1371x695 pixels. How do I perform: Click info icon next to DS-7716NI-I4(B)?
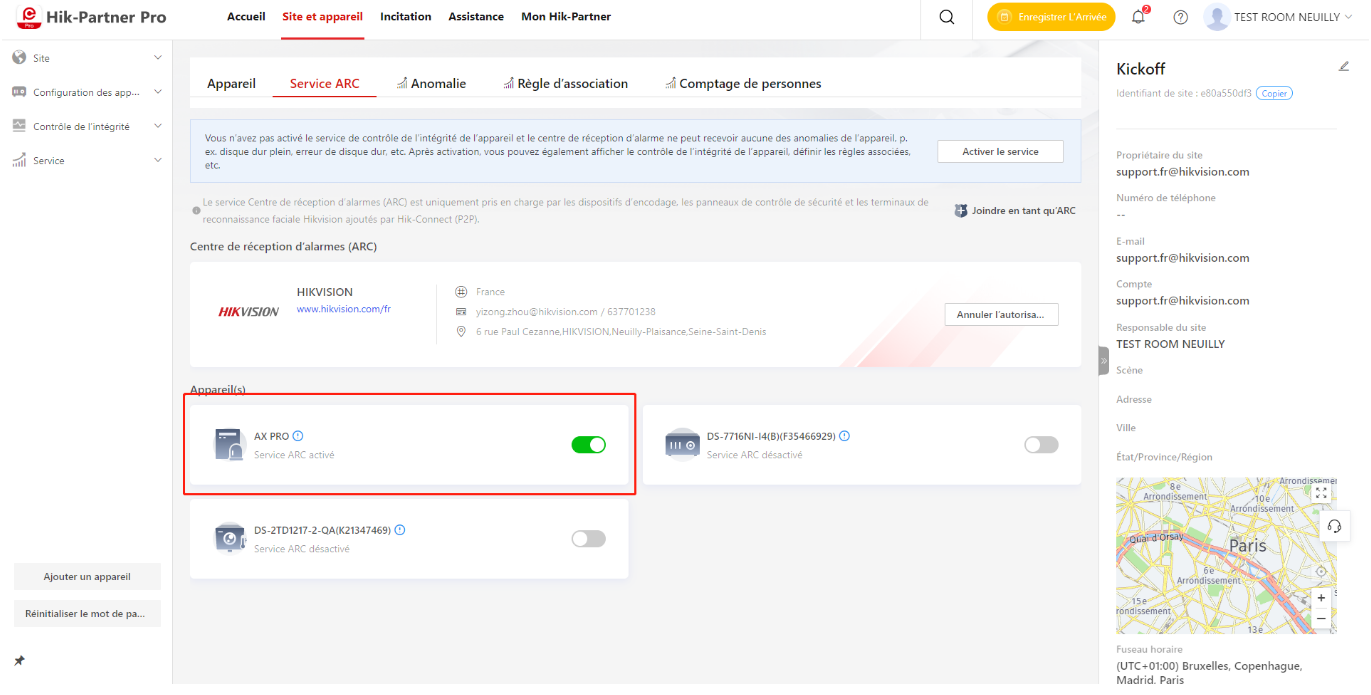click(x=845, y=436)
